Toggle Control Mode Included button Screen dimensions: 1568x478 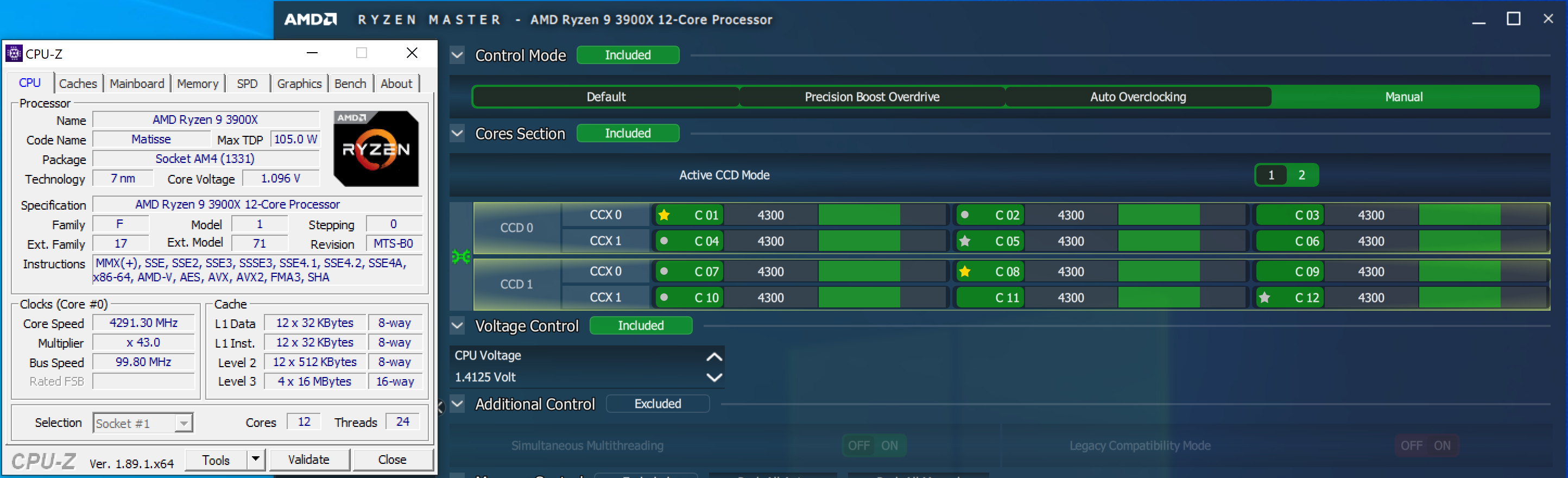tap(628, 55)
